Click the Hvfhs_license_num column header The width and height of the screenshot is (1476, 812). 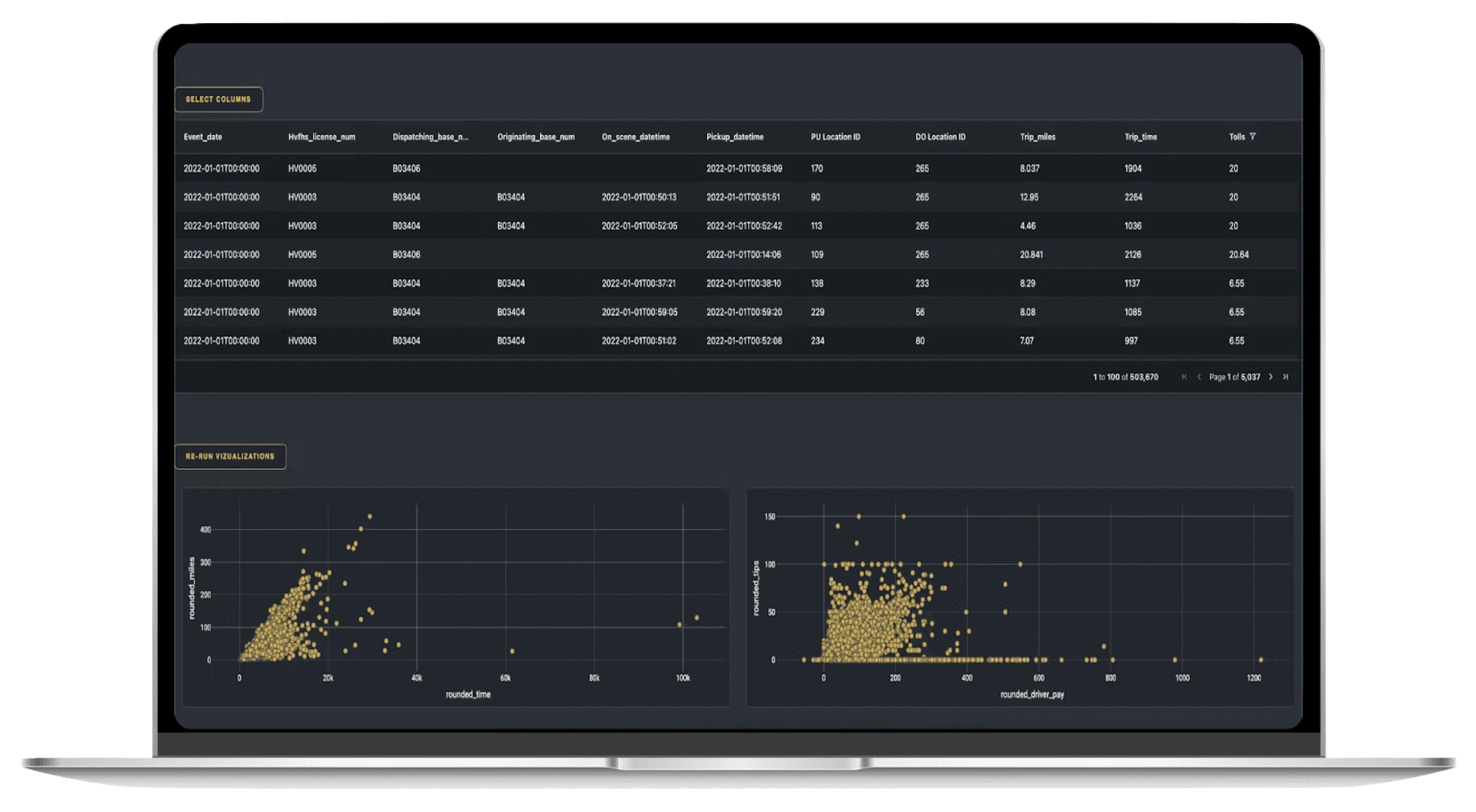(321, 137)
